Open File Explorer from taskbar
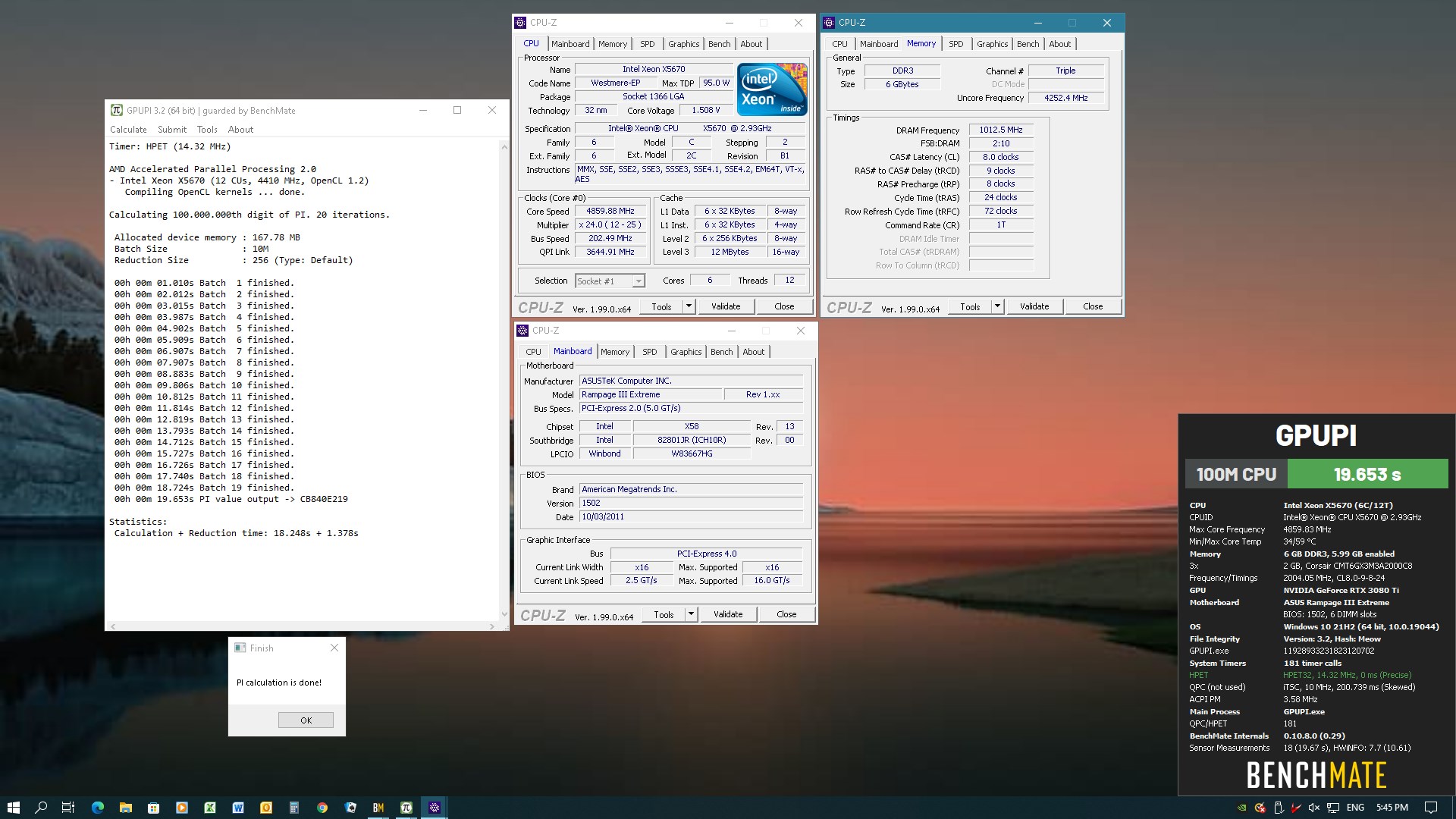Viewport: 1456px width, 819px height. tap(126, 808)
